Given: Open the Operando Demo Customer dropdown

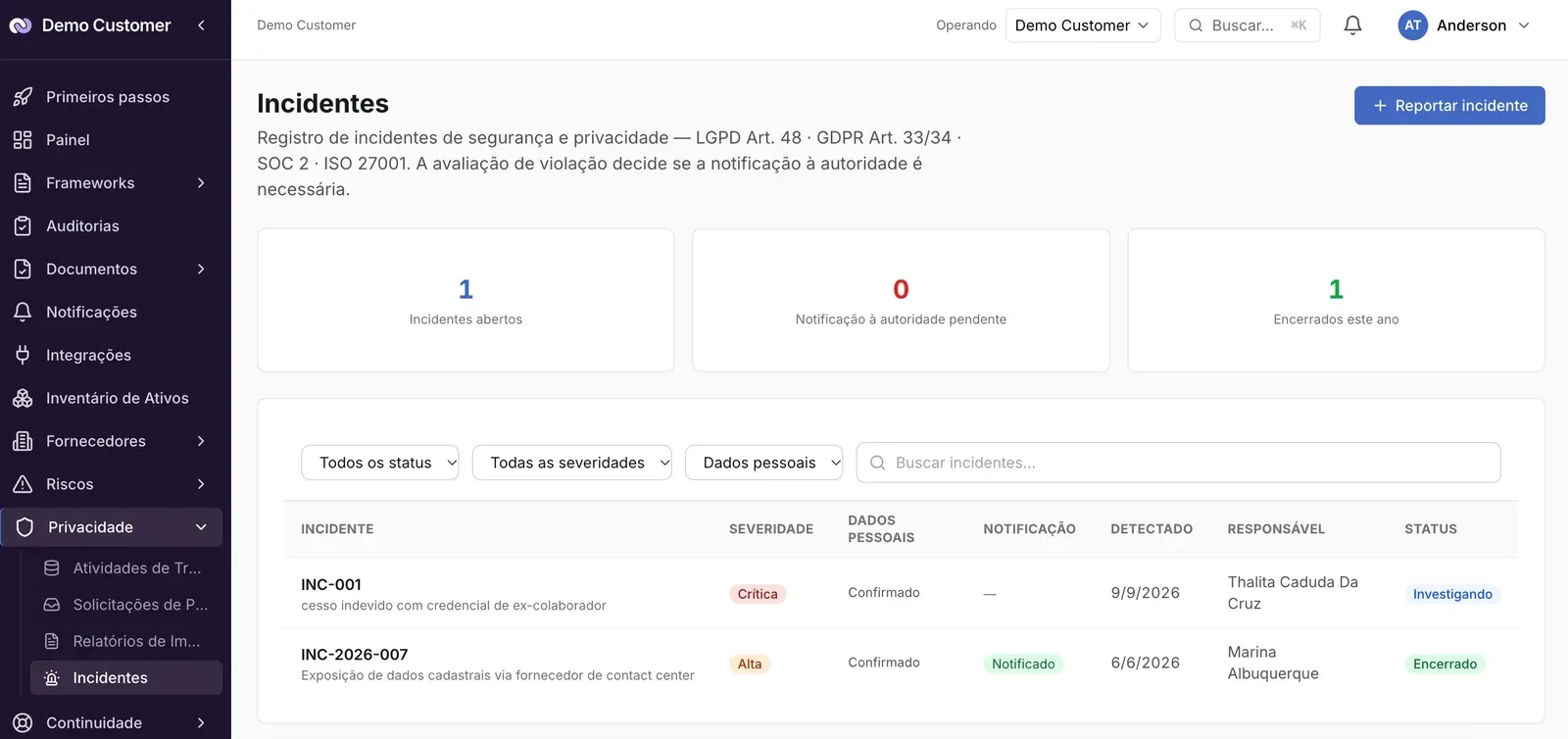Looking at the screenshot, I should coord(1083,25).
